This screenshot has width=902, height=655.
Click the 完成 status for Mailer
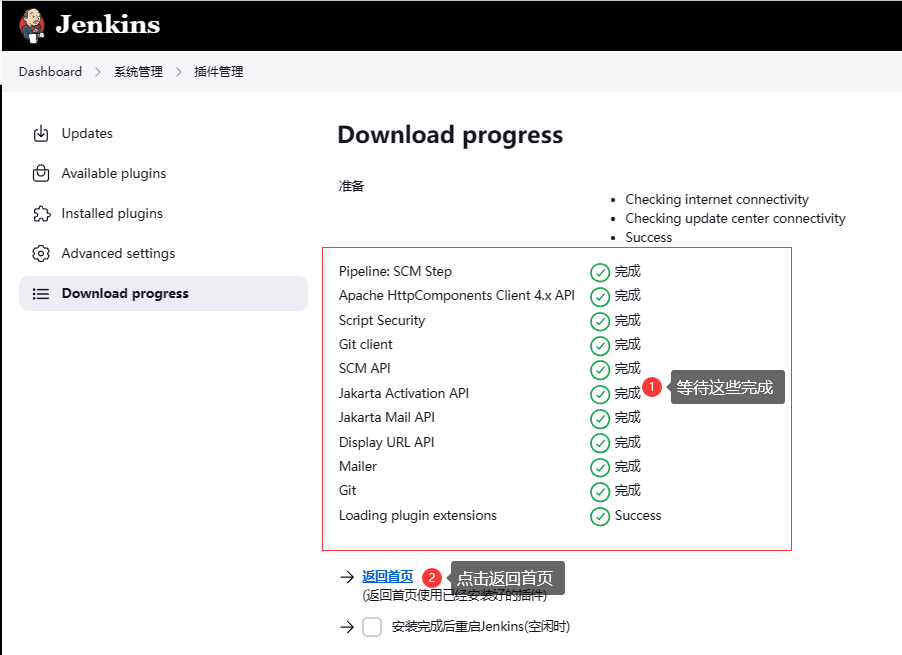[628, 466]
